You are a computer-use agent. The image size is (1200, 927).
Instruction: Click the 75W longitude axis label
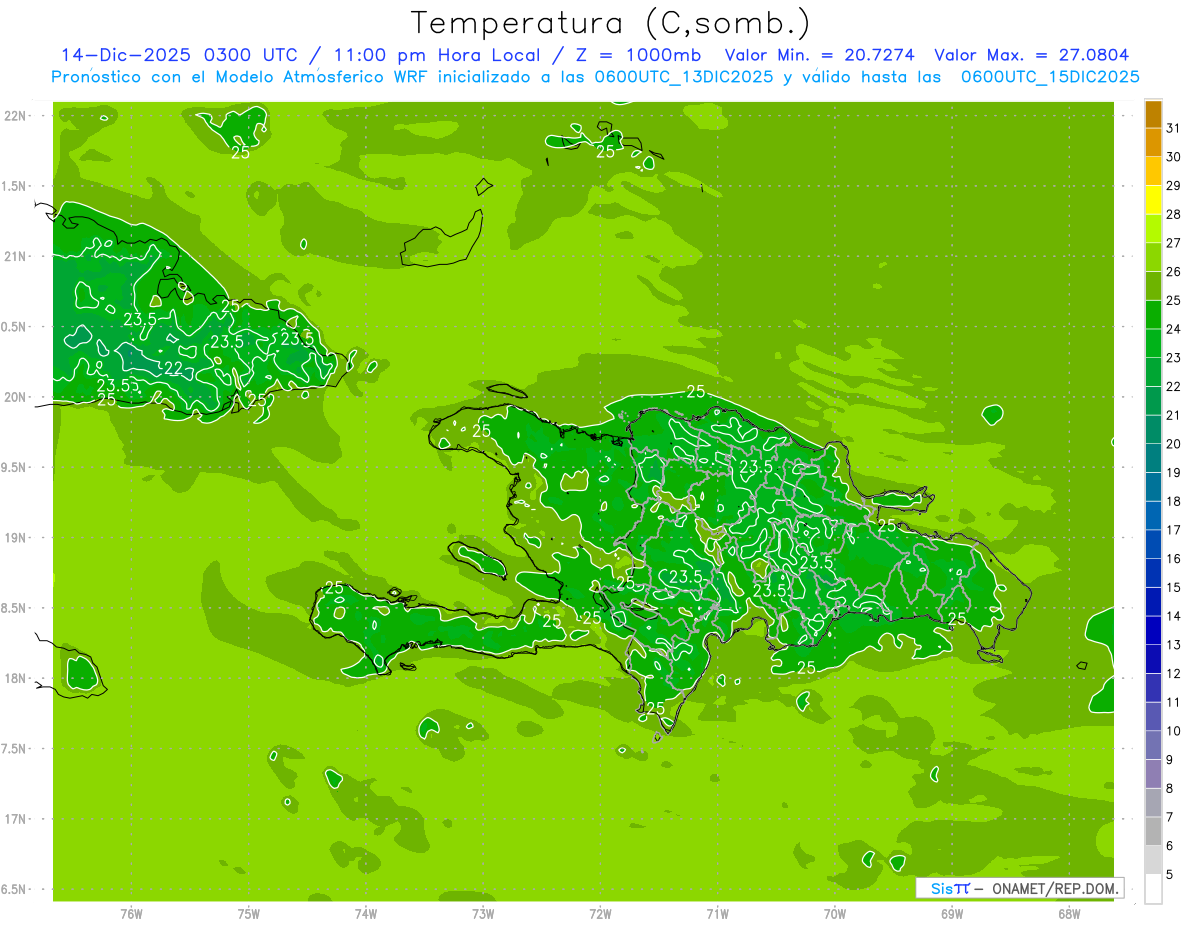pyautogui.click(x=248, y=914)
